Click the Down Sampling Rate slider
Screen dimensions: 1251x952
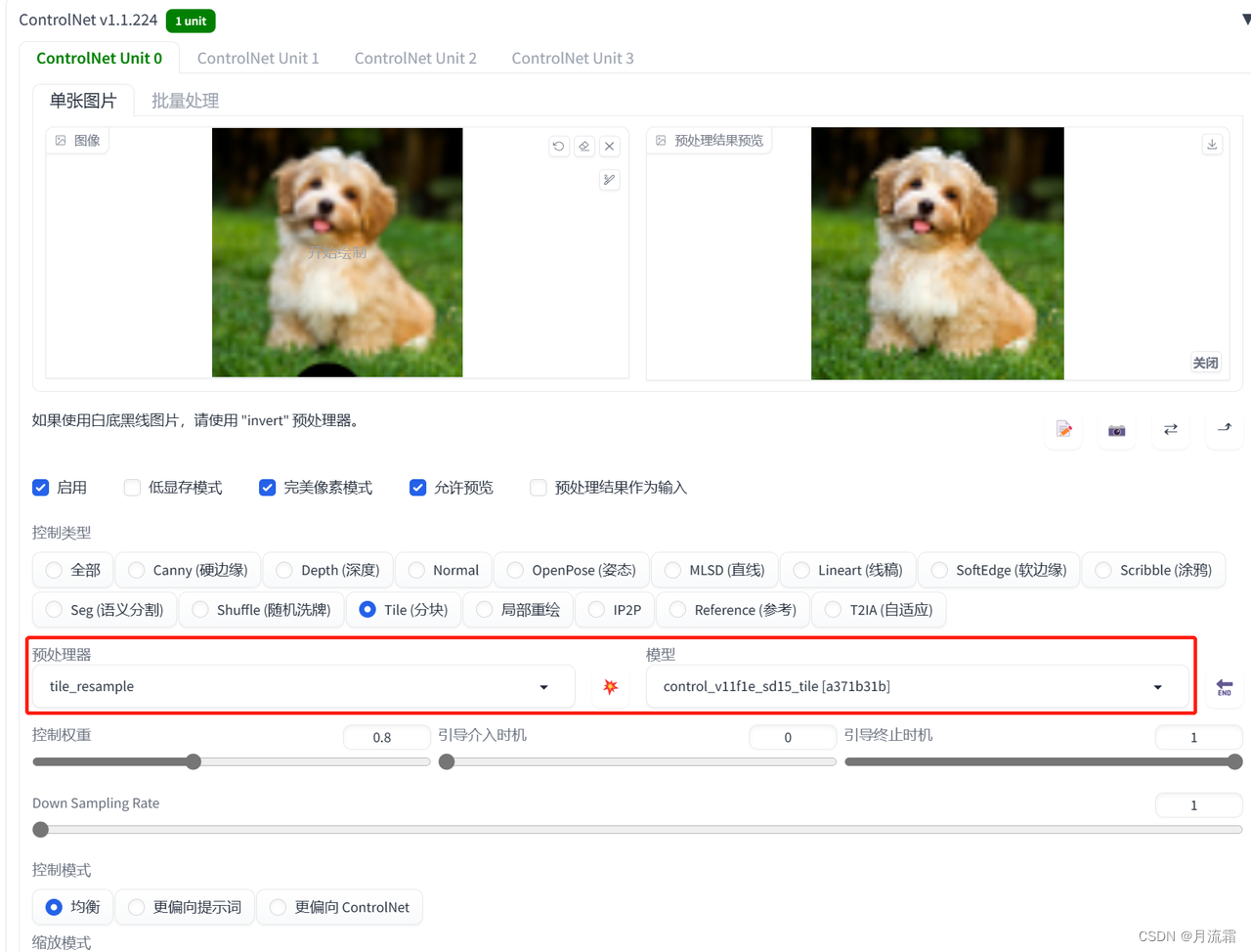tap(637, 830)
